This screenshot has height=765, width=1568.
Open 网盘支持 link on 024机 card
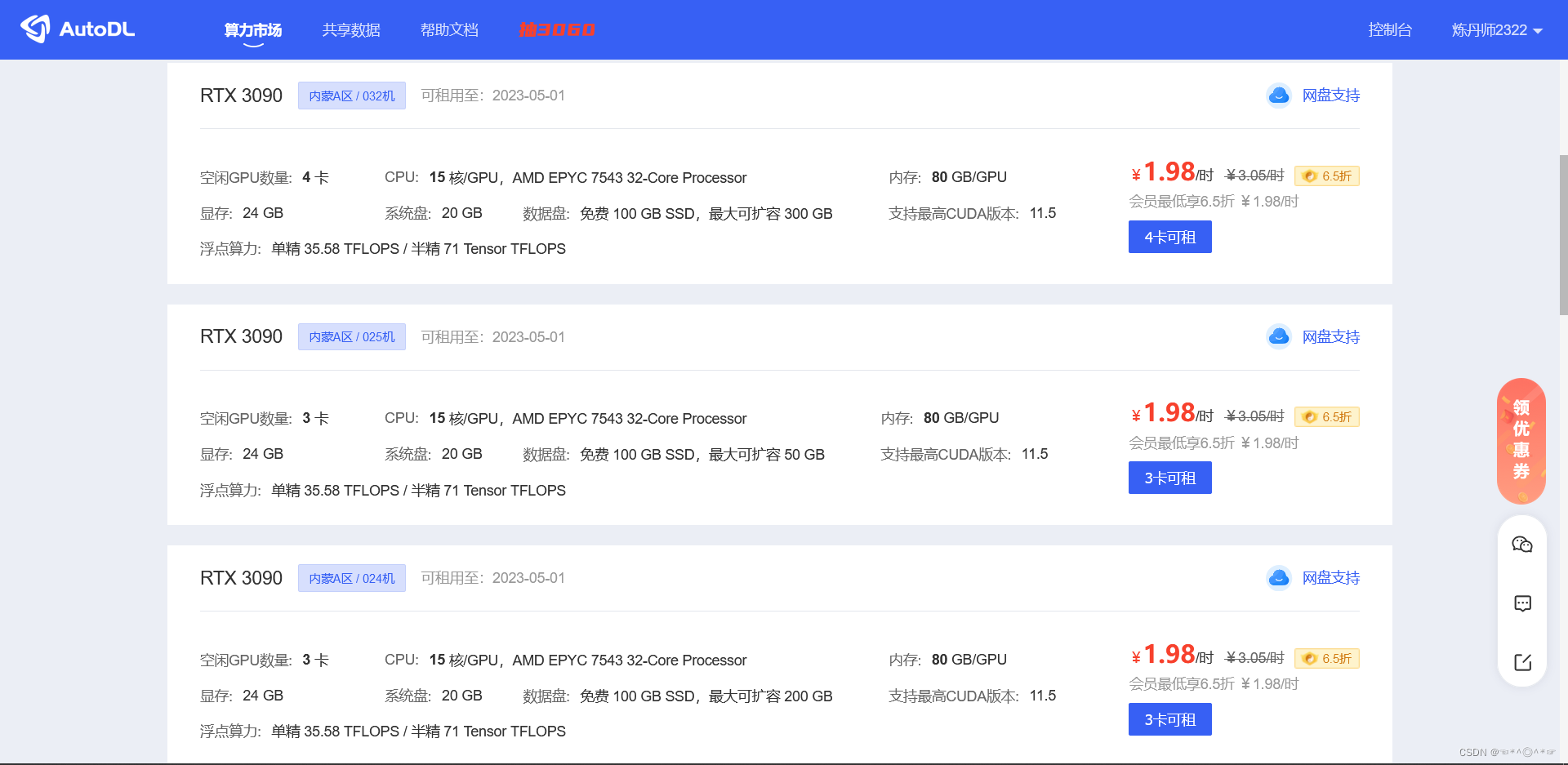tap(1331, 578)
